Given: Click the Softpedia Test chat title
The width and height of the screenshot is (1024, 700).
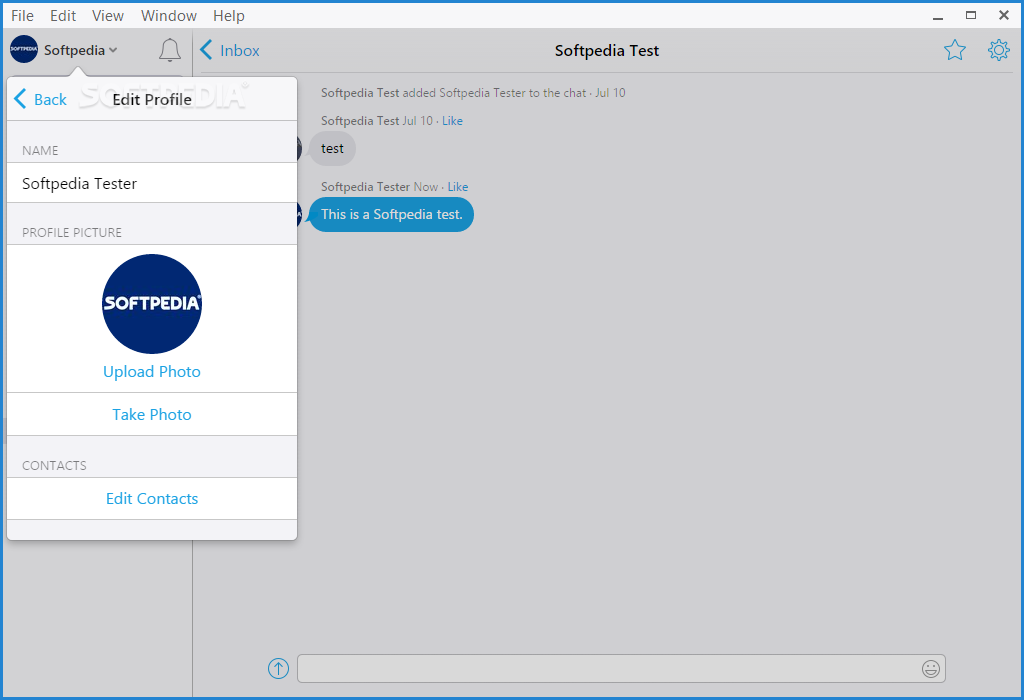Looking at the screenshot, I should coord(607,50).
